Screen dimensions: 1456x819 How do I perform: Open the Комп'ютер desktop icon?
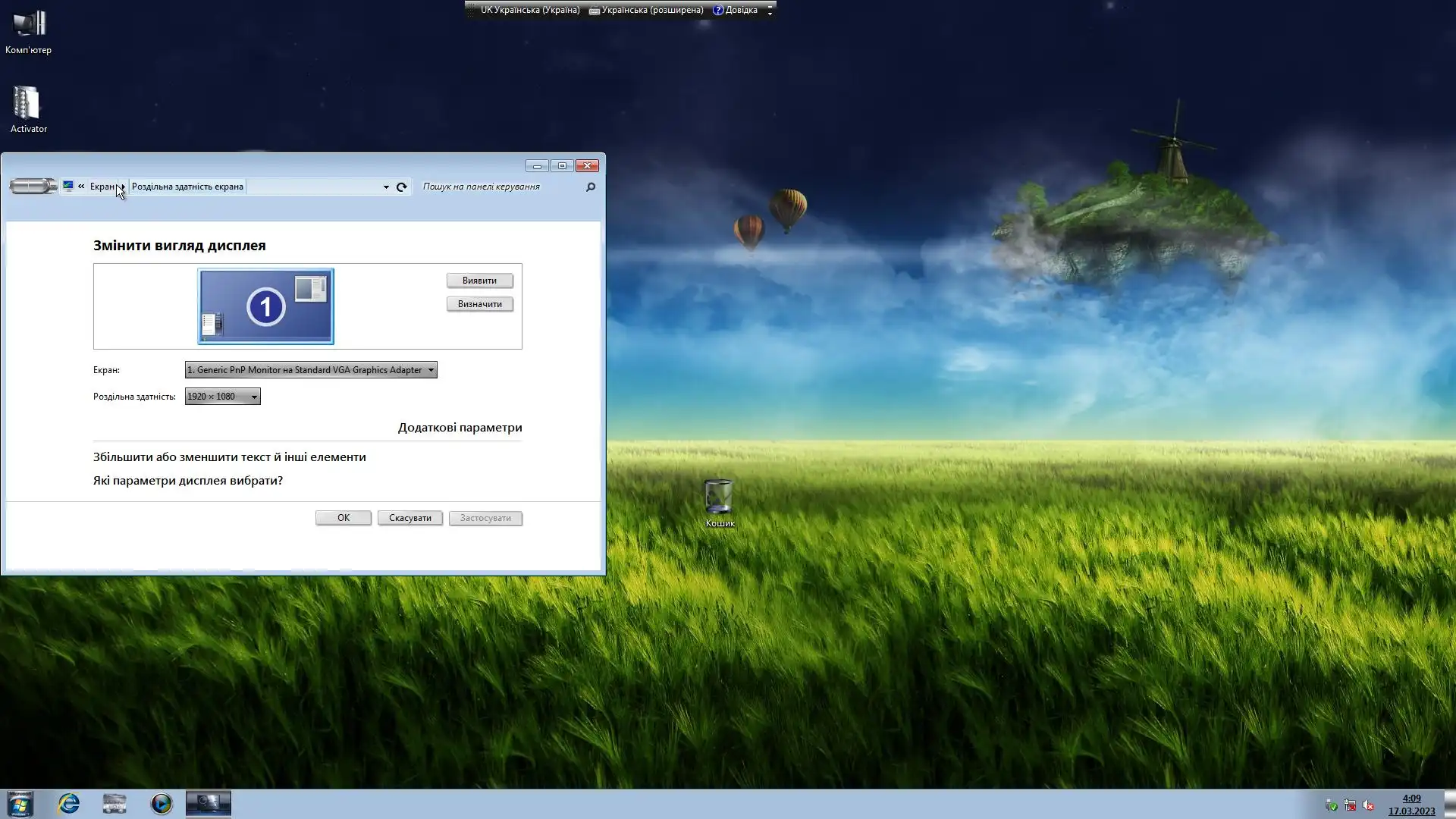[x=28, y=32]
